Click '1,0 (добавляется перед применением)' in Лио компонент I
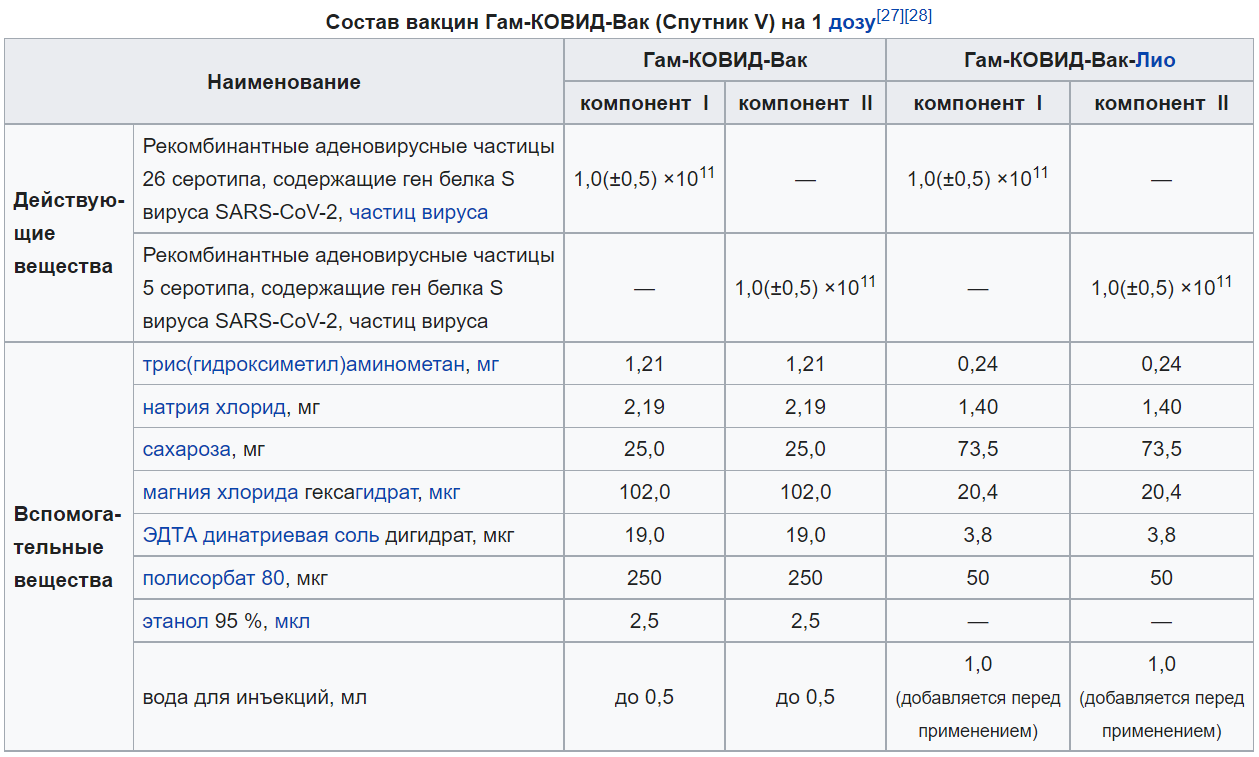1259x757 pixels. pos(978,697)
